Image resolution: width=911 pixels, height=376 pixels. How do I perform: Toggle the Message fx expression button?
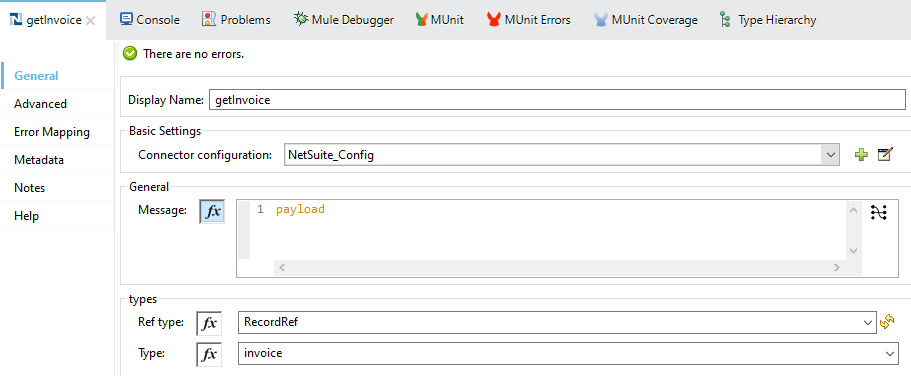pos(212,212)
